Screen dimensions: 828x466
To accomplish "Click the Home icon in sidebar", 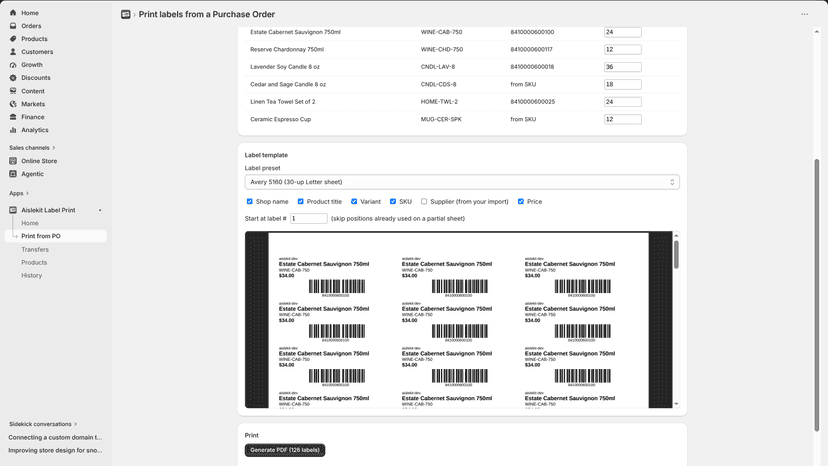I will point(13,13).
